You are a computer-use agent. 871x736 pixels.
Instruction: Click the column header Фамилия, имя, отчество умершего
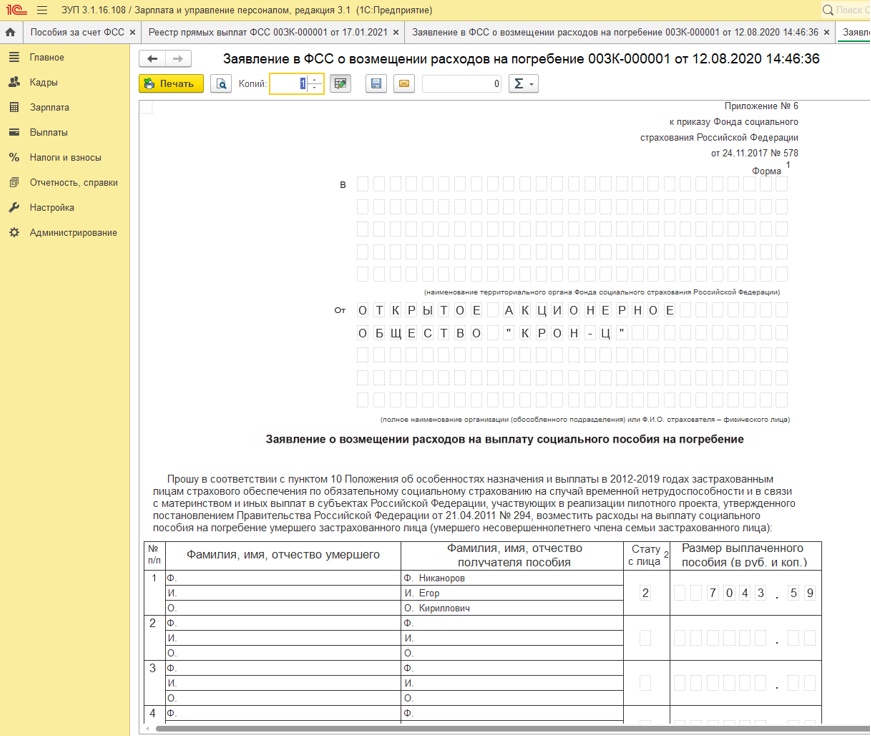283,555
